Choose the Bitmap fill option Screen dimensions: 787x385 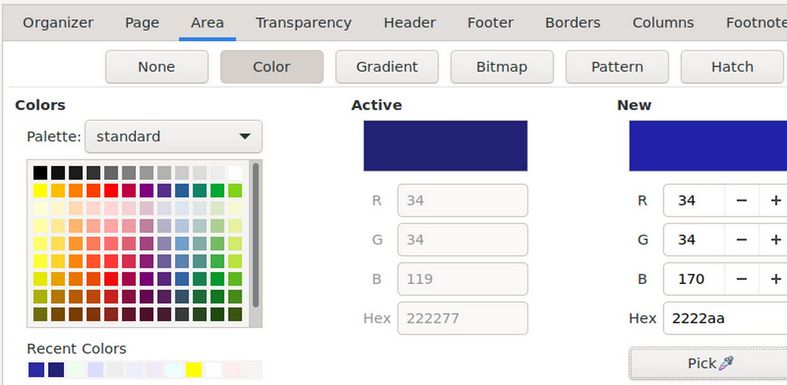click(502, 67)
